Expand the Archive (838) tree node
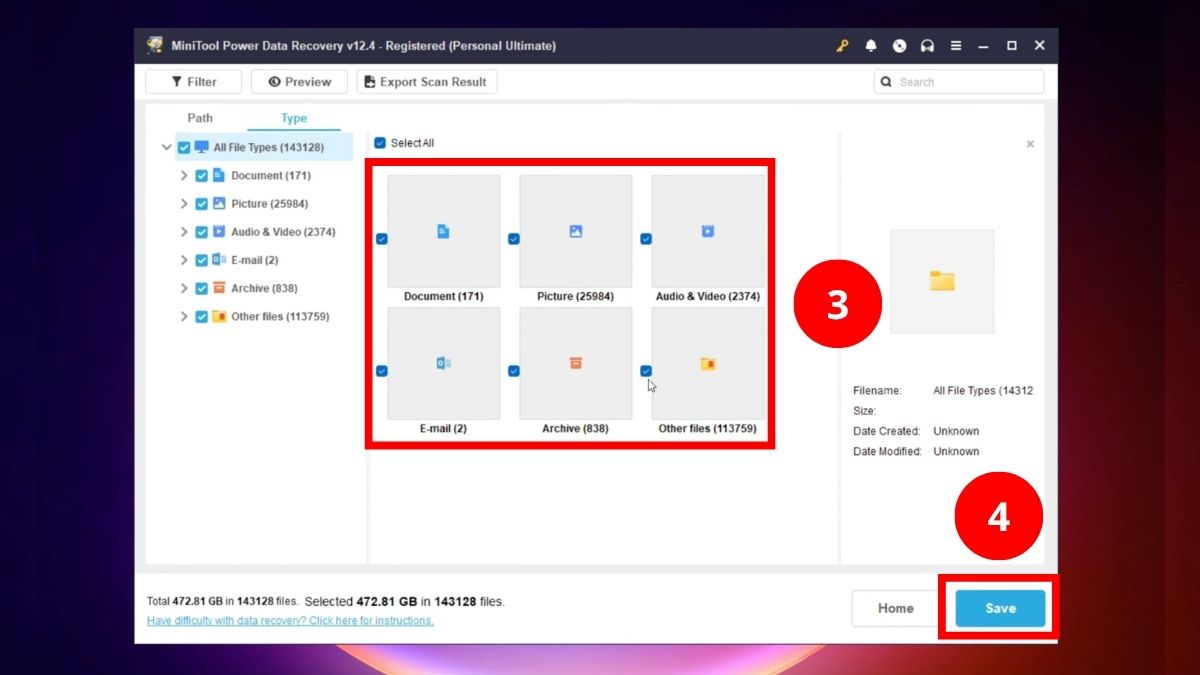The width and height of the screenshot is (1200, 675). tap(184, 288)
